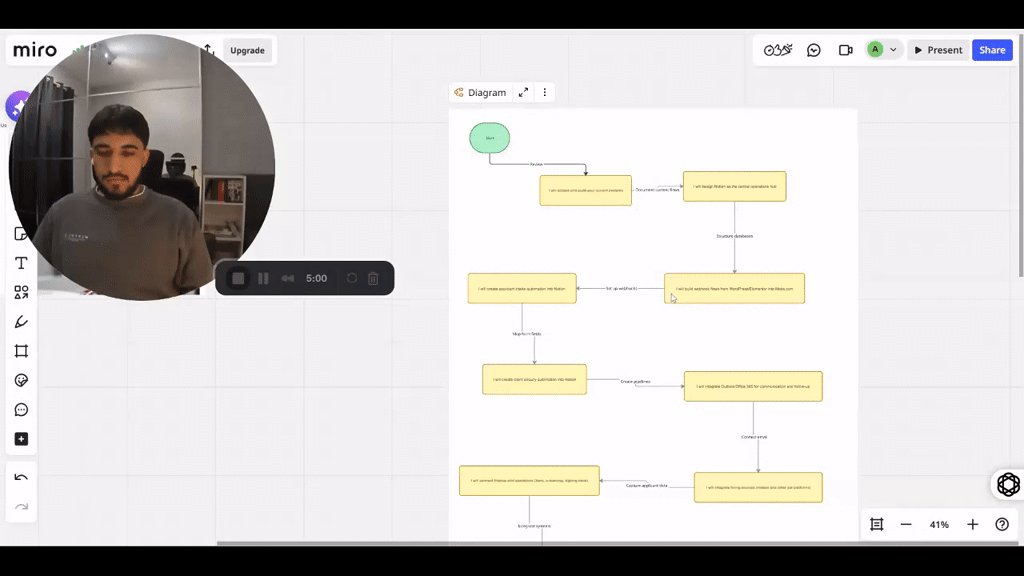1024x576 pixels.
Task: Open the Sticker and emoji tool
Action: (x=20, y=380)
